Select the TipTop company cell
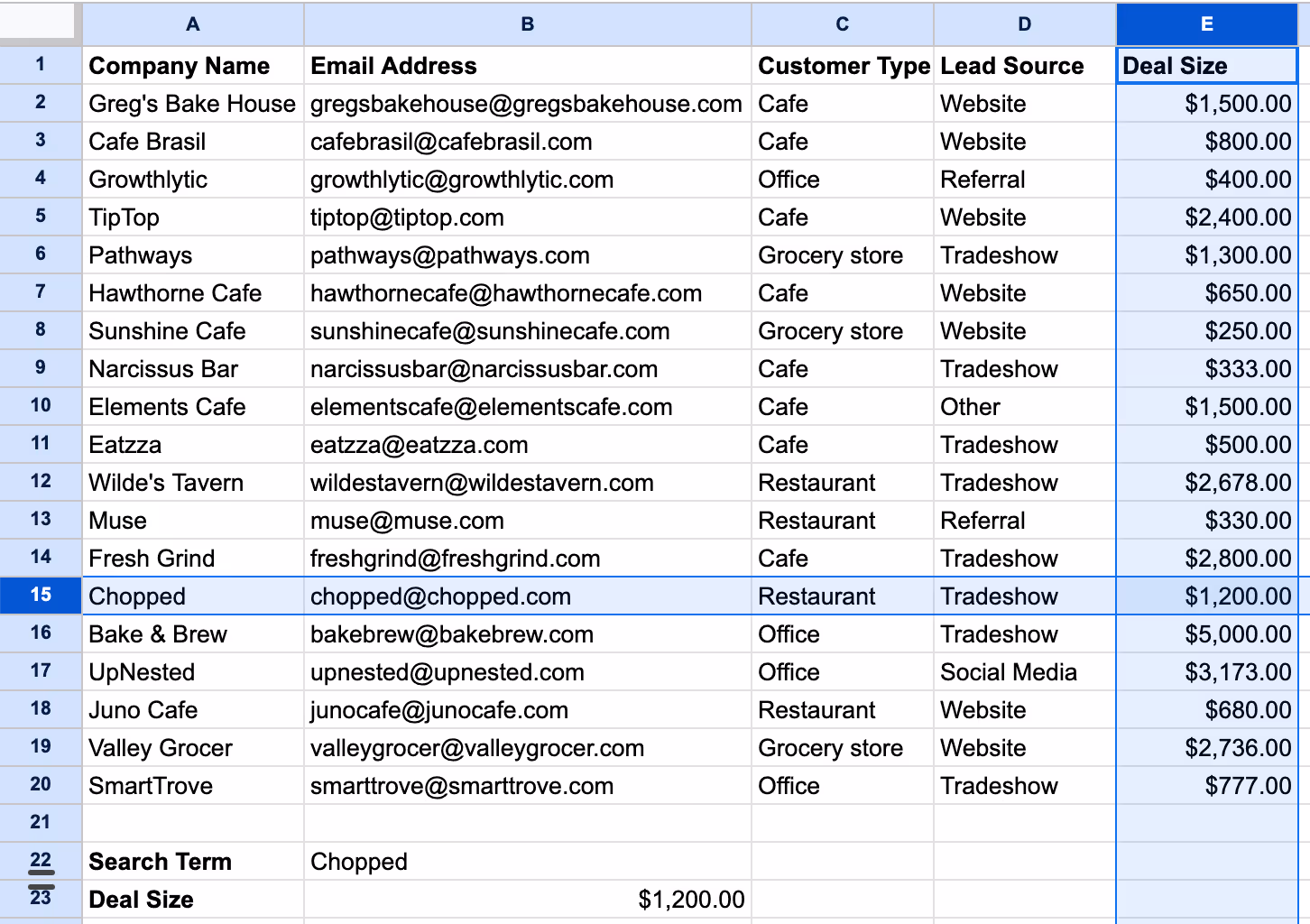This screenshot has width=1310, height=924. tap(193, 217)
